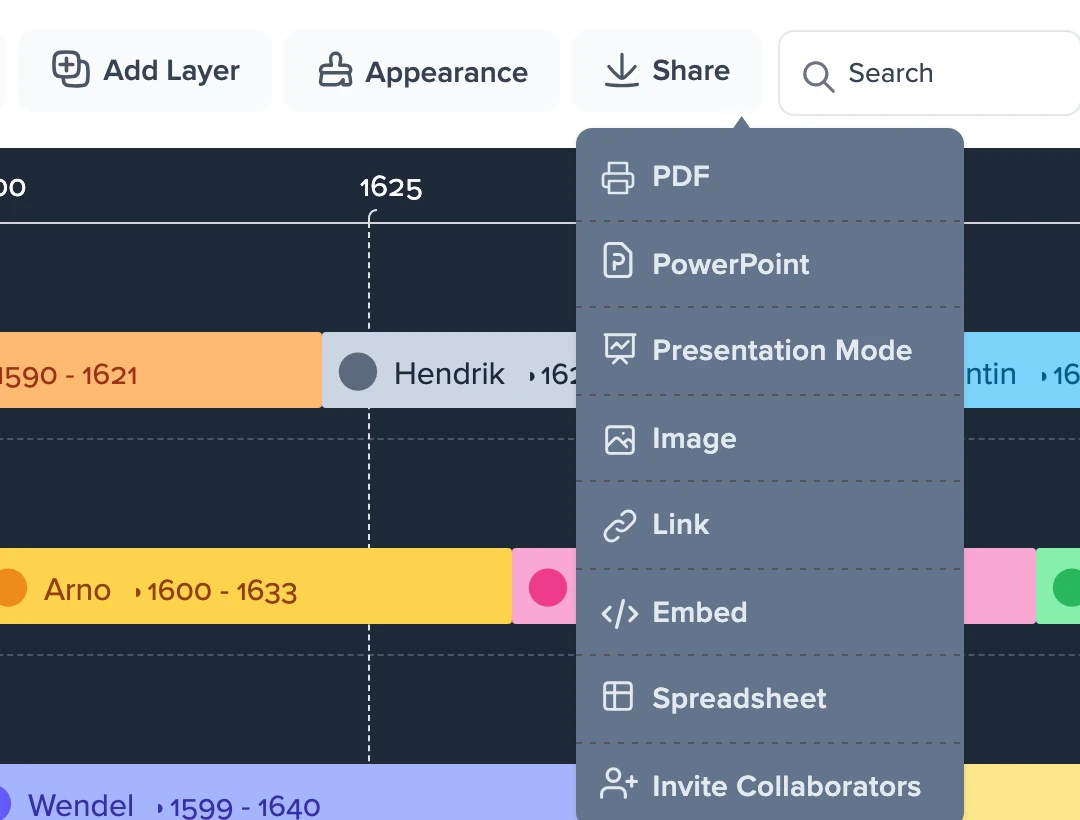The width and height of the screenshot is (1080, 820).
Task: Select the light blue bar ending in 'ntin'
Action: (x=1021, y=370)
